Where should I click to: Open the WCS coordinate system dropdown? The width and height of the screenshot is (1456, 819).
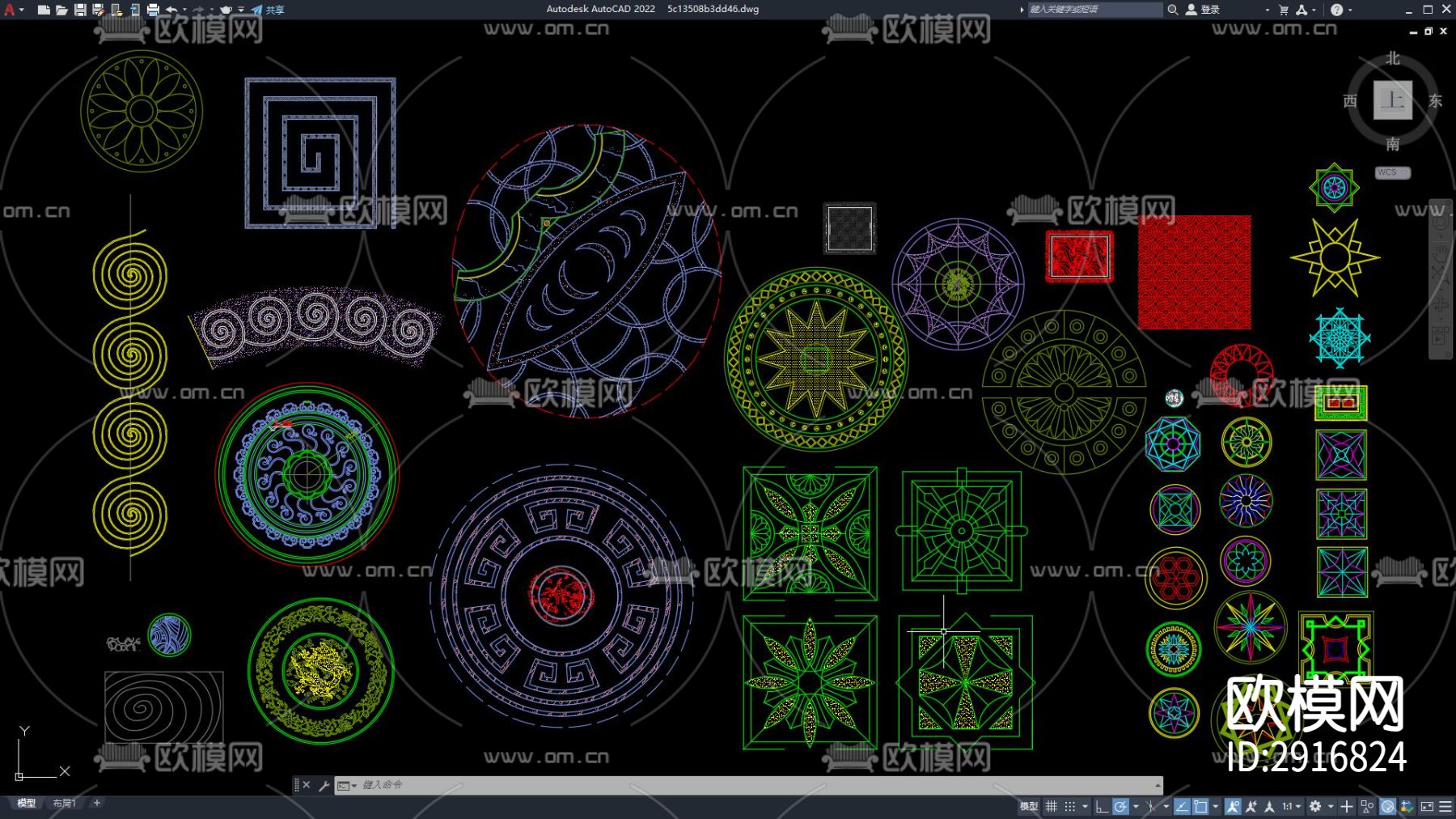(1393, 172)
